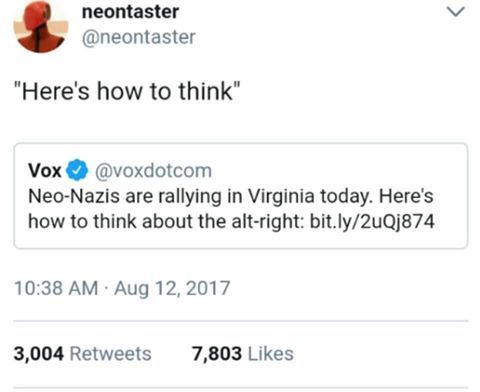The width and height of the screenshot is (480, 392).
Task: Click the Aug 12, 2017 date
Action: 172,288
